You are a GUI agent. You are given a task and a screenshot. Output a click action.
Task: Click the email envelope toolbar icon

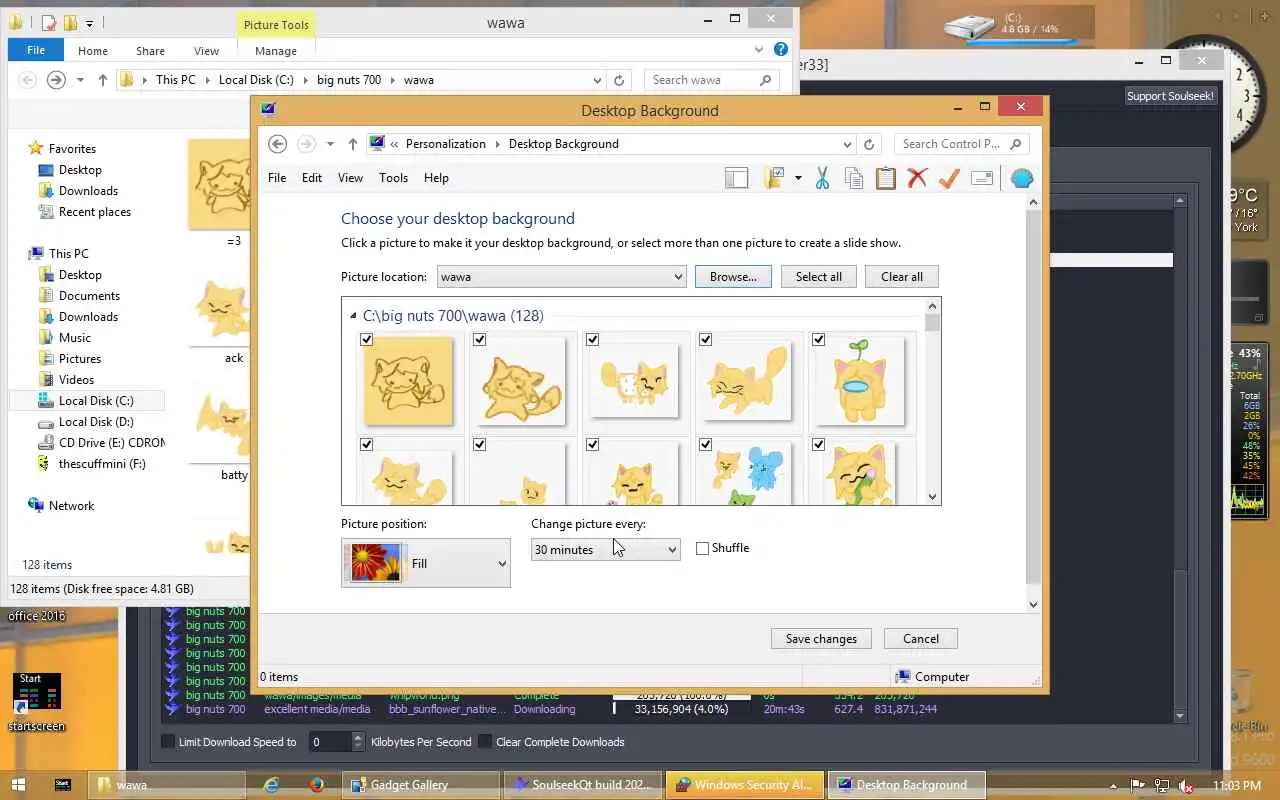pyautogui.click(x=982, y=178)
